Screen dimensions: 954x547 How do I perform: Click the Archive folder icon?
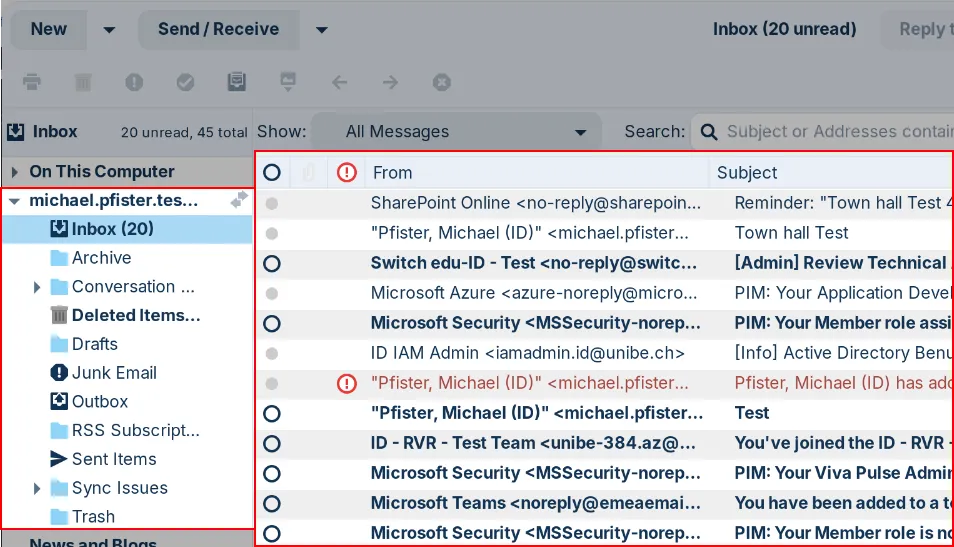coord(59,258)
